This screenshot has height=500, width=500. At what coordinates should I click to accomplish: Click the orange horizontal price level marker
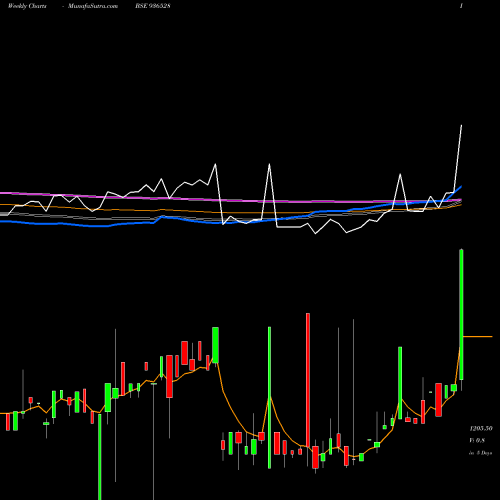point(478,337)
